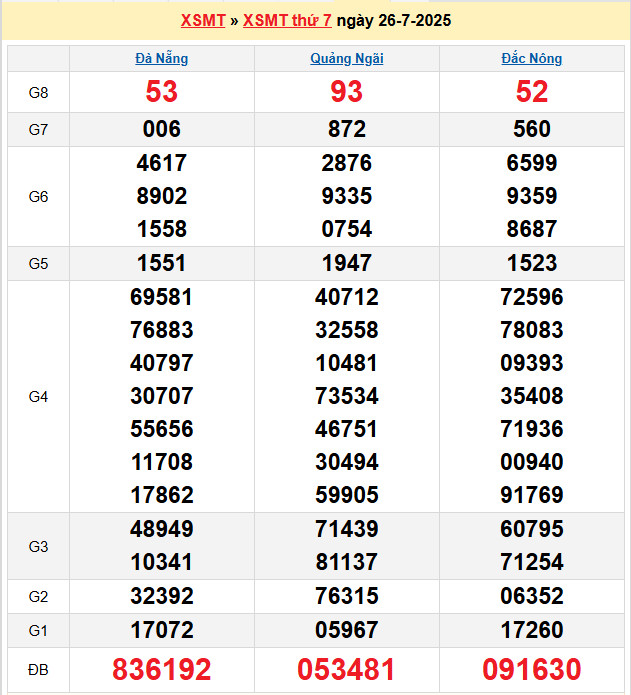
Task: Click G4 number 40797
Action: coord(162,363)
